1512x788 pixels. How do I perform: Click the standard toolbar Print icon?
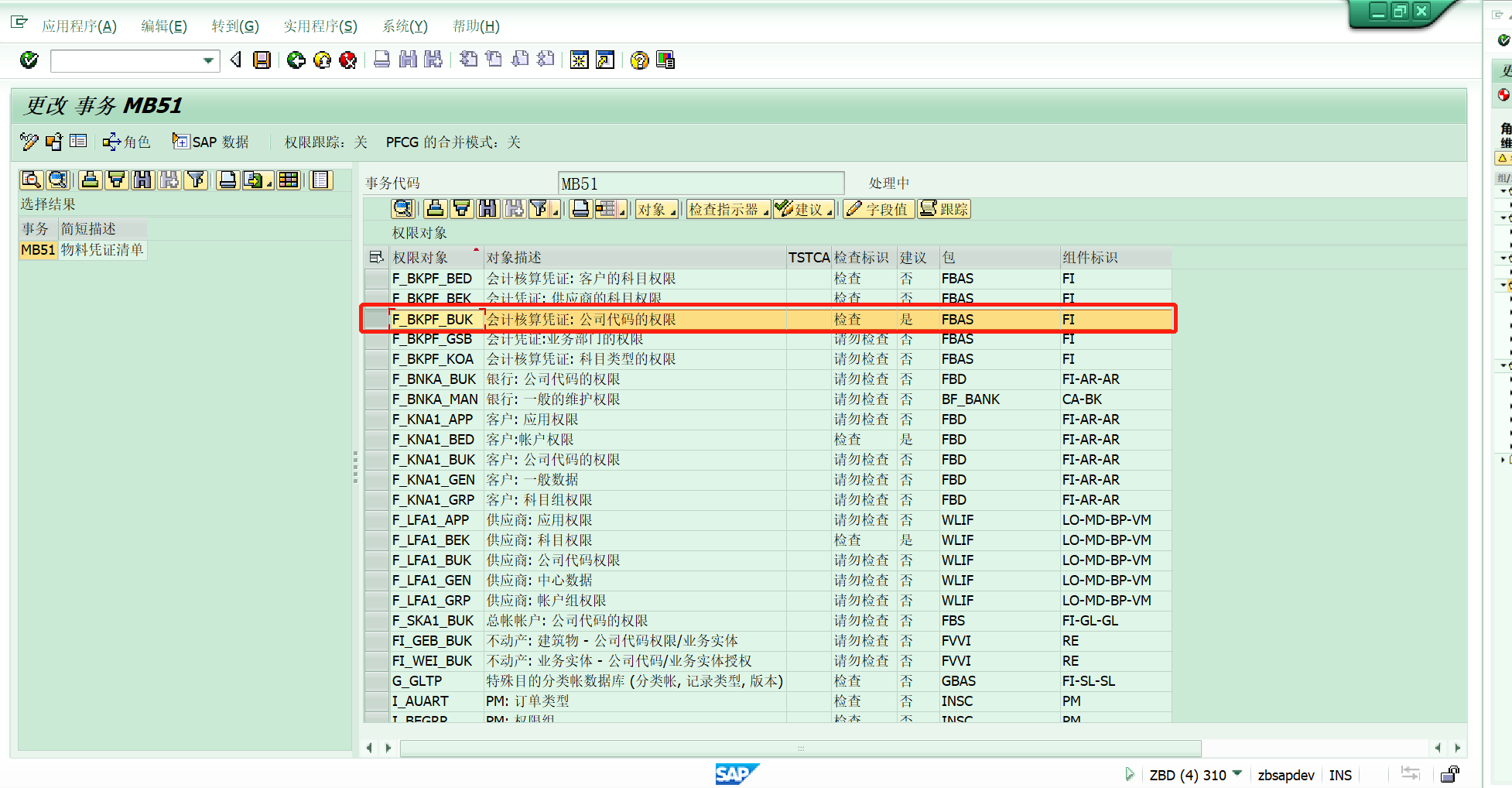(381, 60)
